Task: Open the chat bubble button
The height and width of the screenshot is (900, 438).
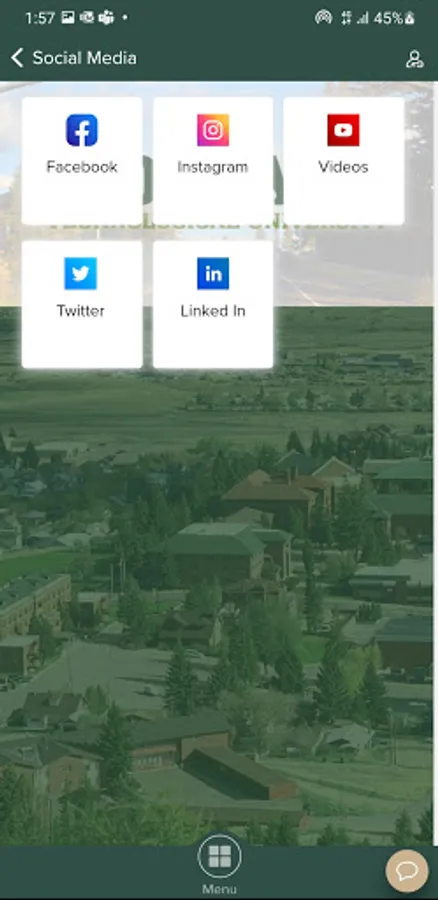Action: pyautogui.click(x=407, y=871)
